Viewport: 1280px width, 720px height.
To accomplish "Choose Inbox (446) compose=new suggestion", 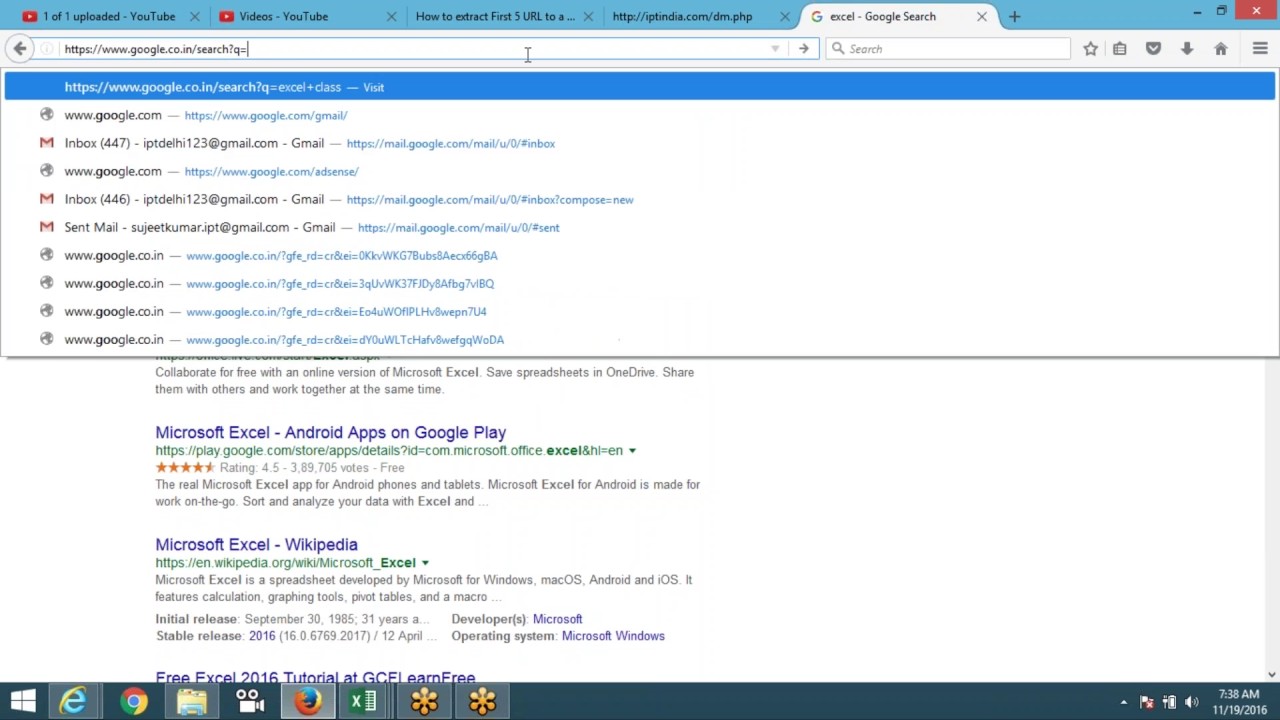I will (x=640, y=199).
